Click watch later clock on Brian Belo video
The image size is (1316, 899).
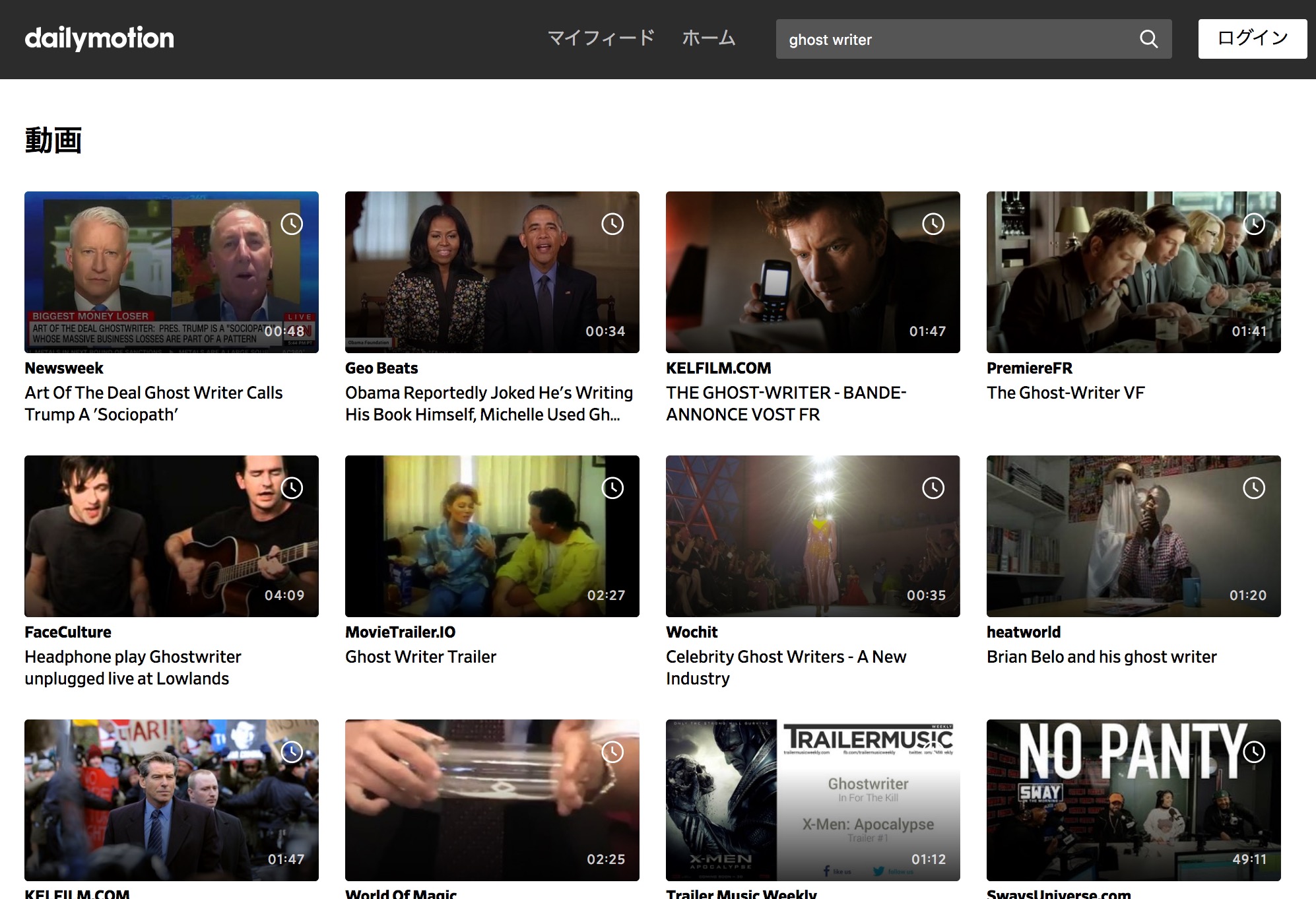coord(1254,488)
